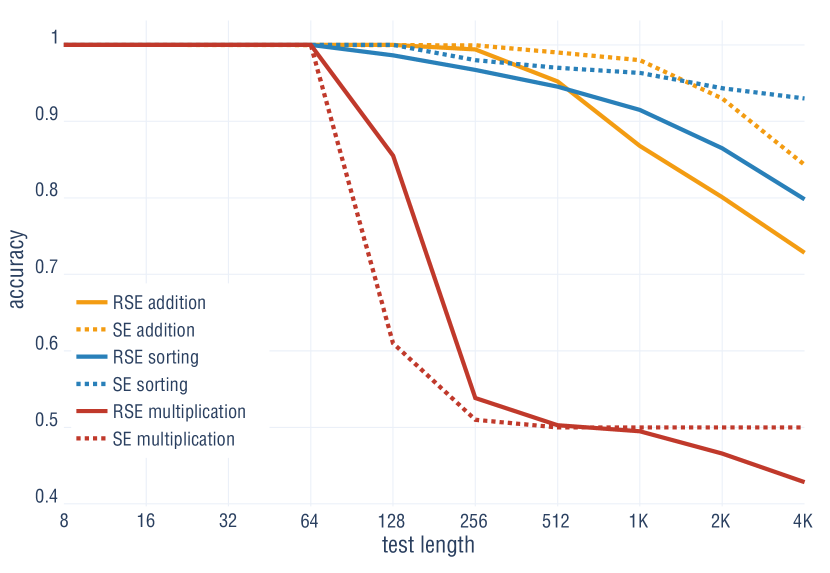Select the "test length" x-axis title
Screen dimensions: 830x573
tap(428, 546)
